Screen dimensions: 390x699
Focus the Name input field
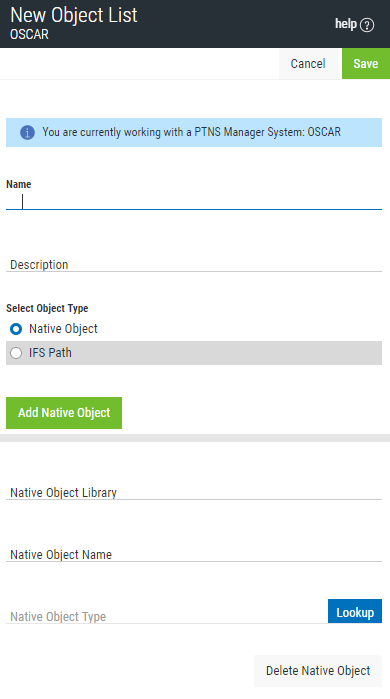pos(194,201)
